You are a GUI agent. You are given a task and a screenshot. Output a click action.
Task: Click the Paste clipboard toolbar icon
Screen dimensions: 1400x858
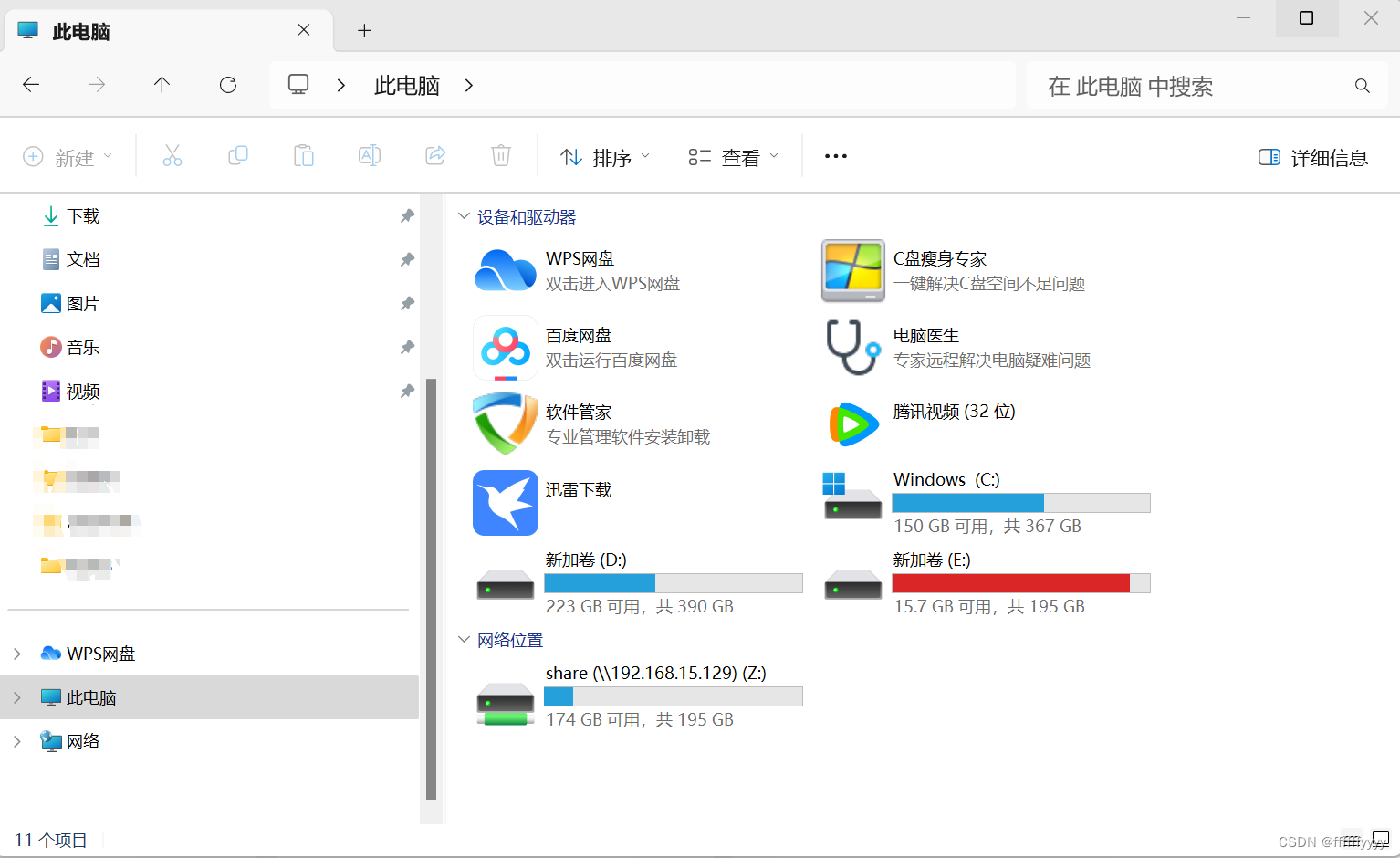click(304, 156)
